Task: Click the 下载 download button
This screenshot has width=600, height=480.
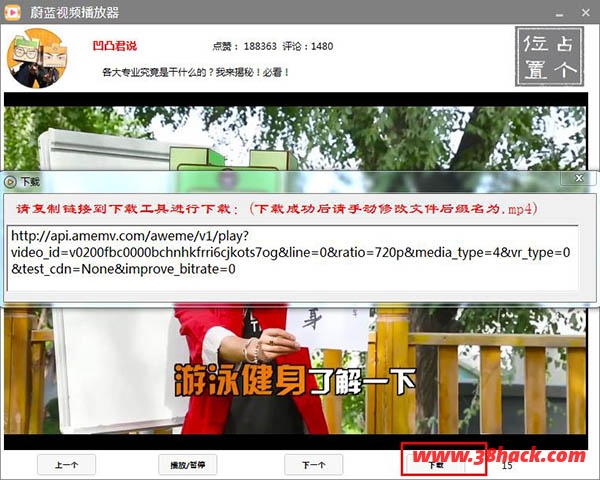Action: click(x=436, y=465)
